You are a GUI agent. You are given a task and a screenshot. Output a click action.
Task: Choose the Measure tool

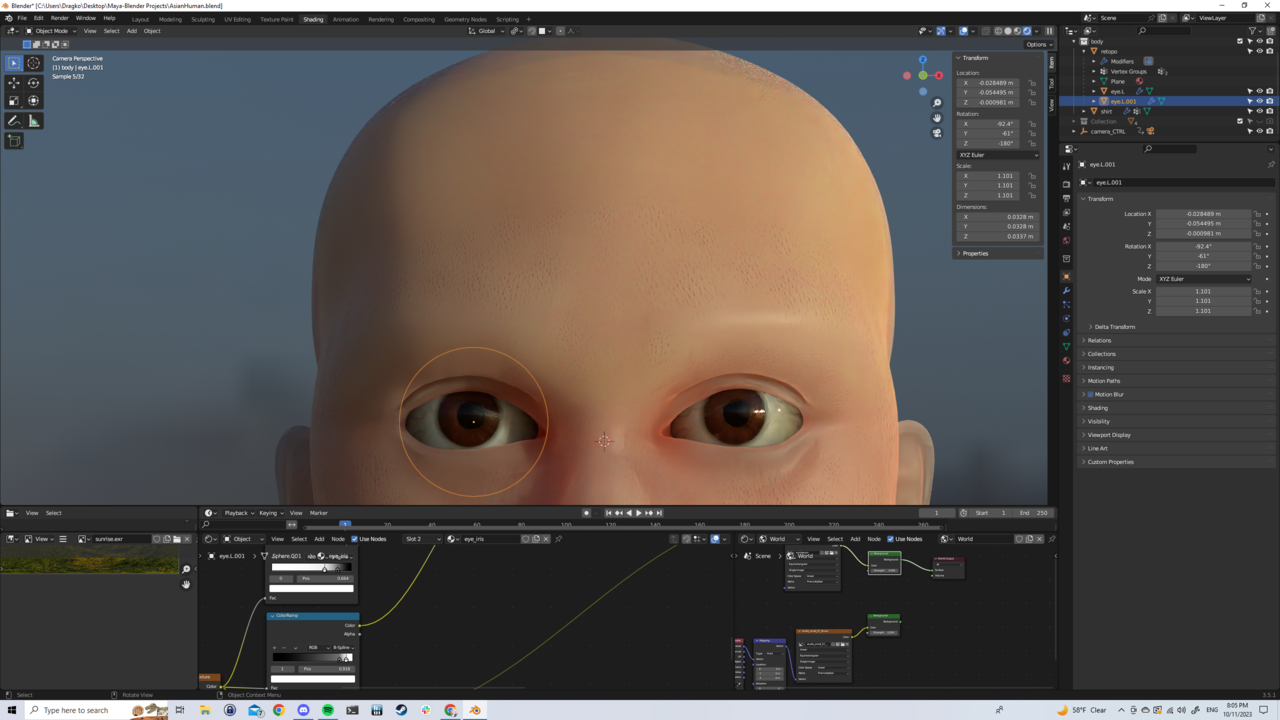click(34, 121)
